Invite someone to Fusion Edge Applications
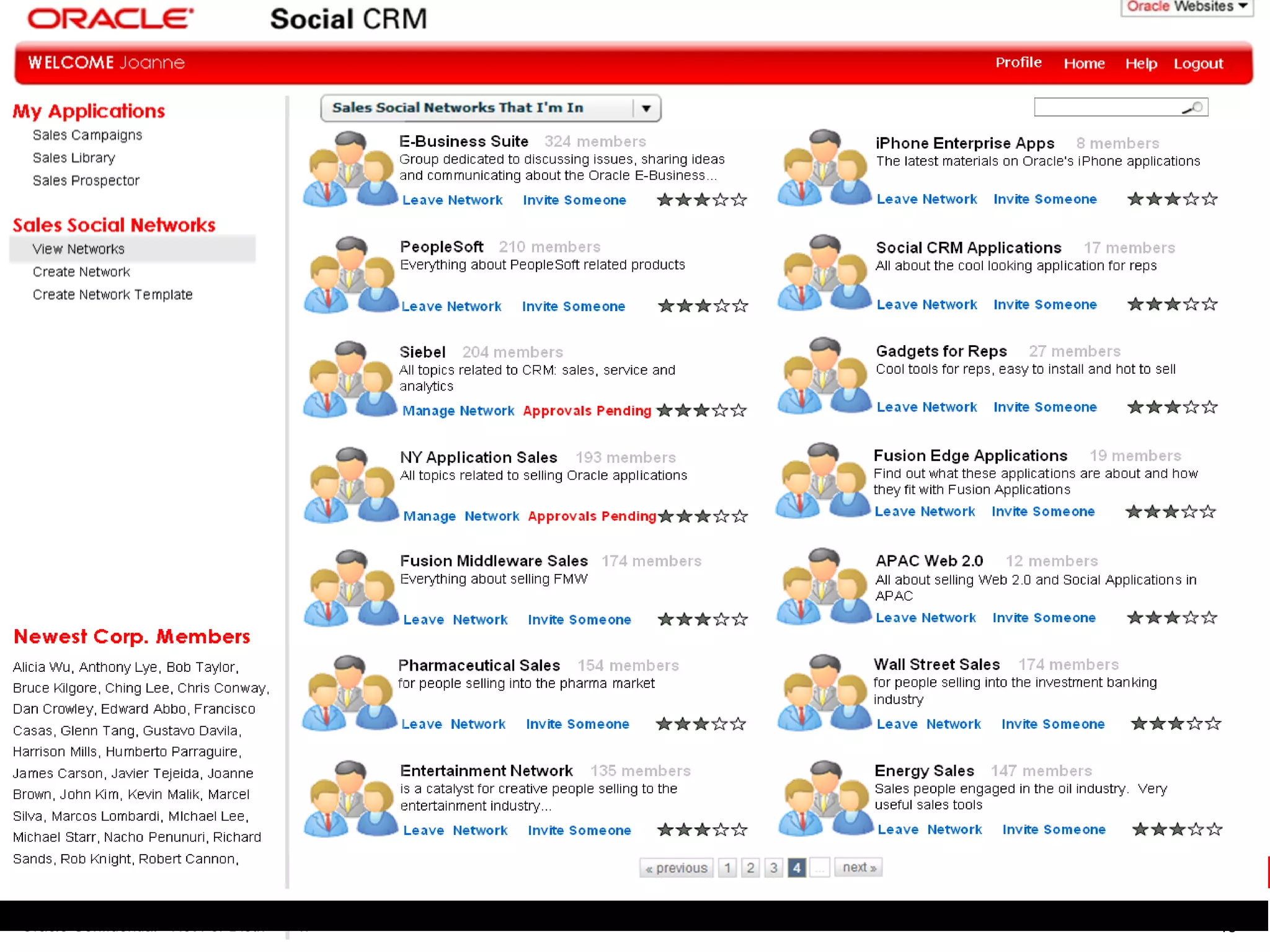1270x952 pixels. pyautogui.click(x=1043, y=512)
